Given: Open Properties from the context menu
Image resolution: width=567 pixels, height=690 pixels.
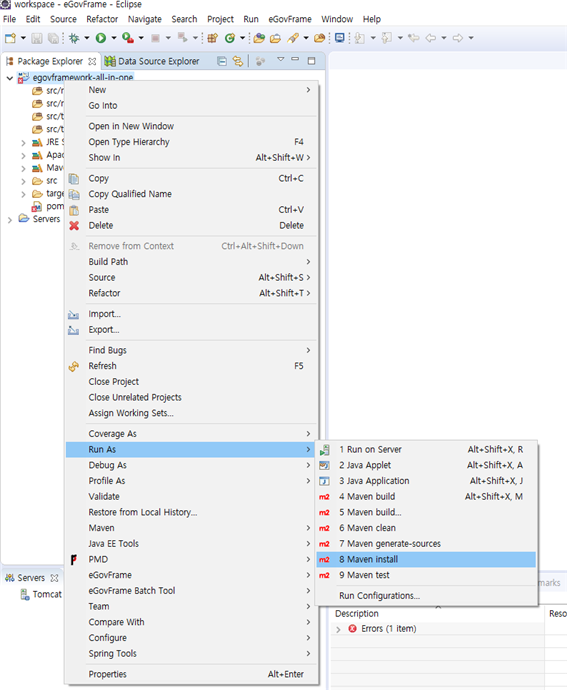Looking at the screenshot, I should (191, 675).
